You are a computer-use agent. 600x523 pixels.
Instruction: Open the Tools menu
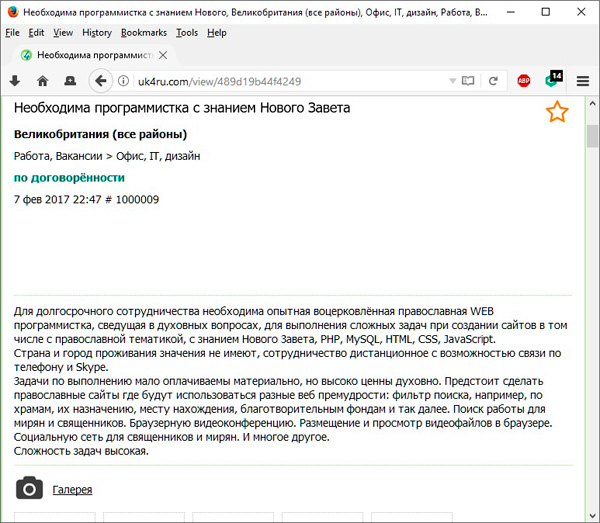coord(187,32)
